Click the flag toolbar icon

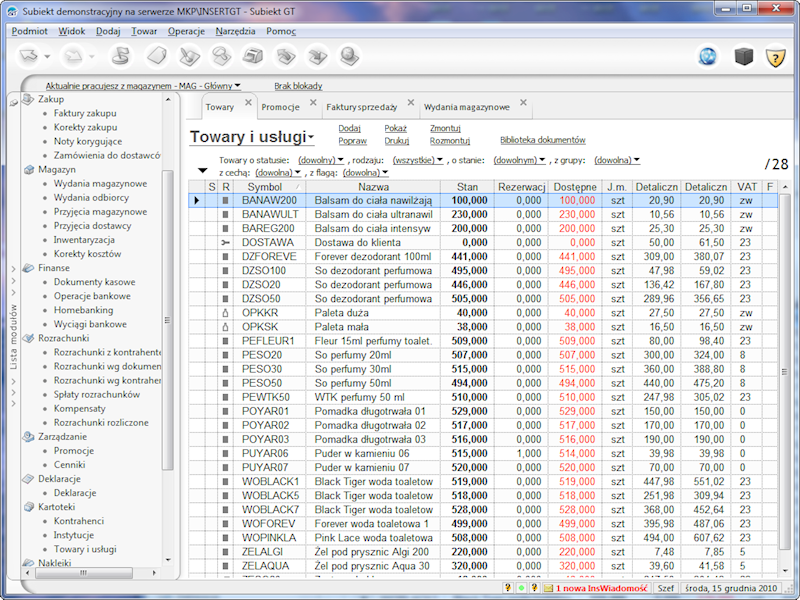(x=121, y=56)
